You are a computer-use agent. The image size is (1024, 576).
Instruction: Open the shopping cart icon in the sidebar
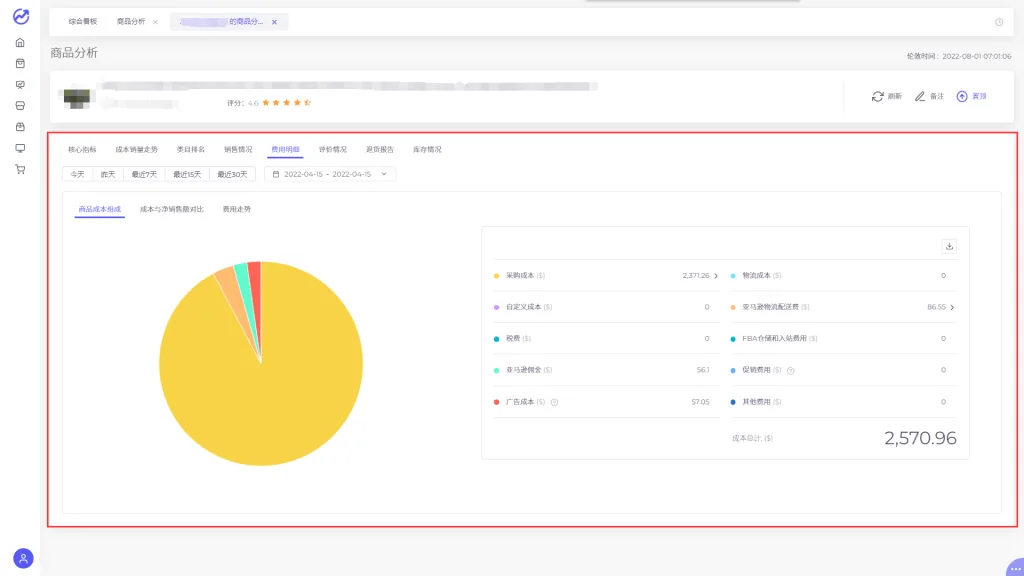tap(20, 169)
